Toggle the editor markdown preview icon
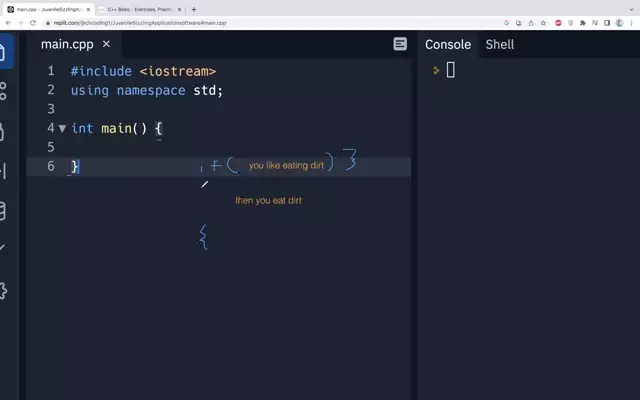 400,44
